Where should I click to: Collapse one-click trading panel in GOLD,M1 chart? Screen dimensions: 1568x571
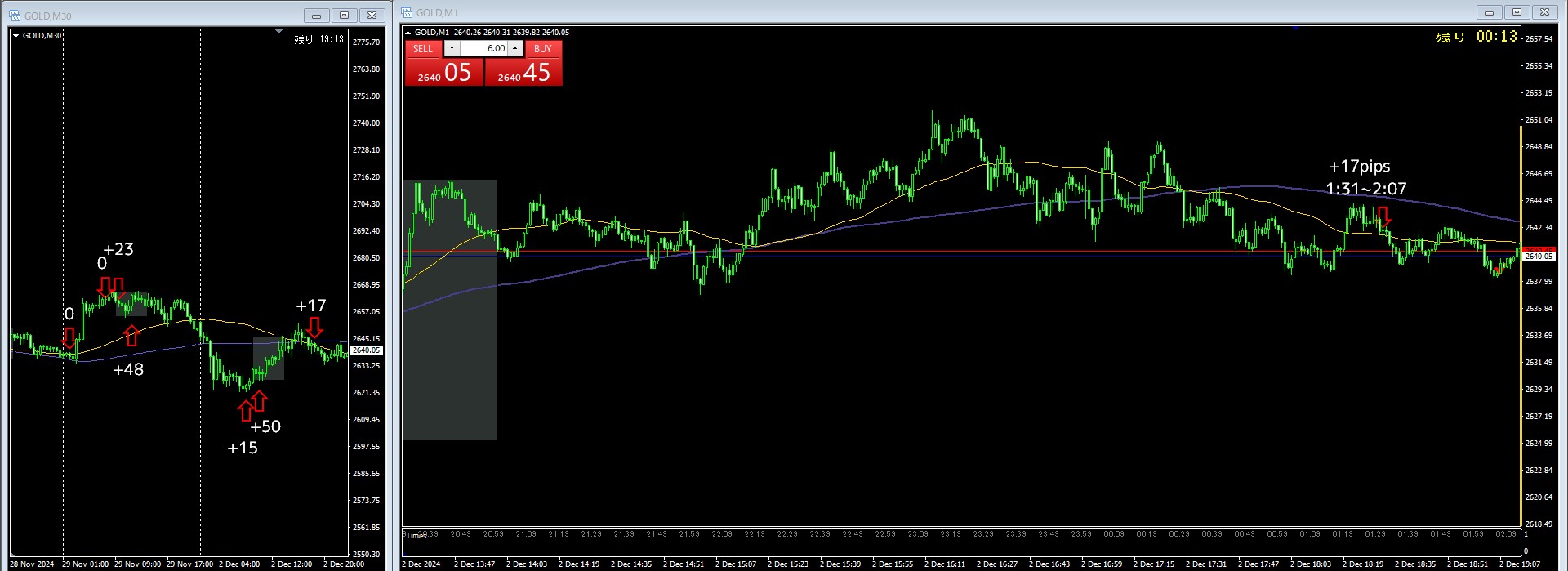pos(408,33)
